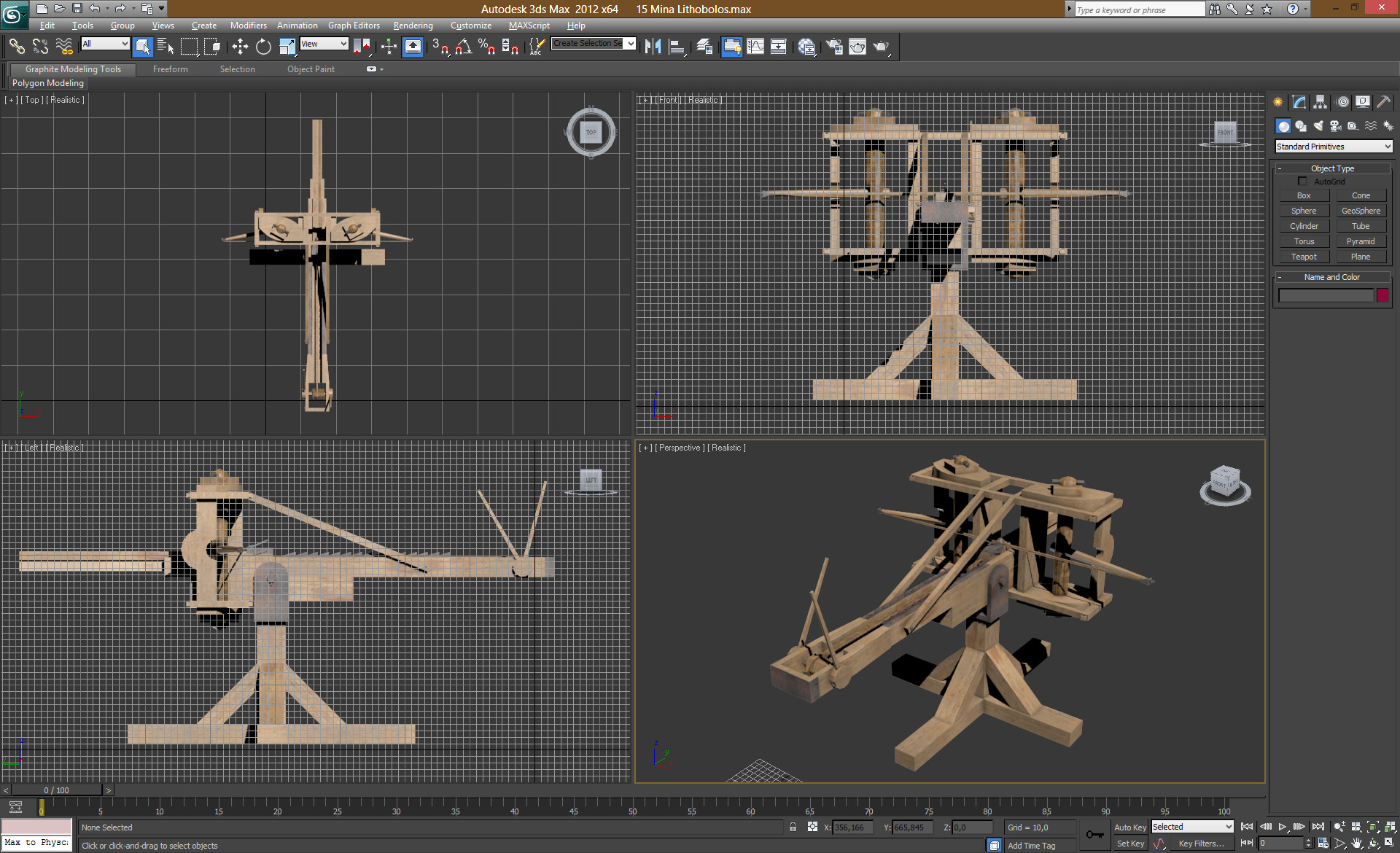Click the object color swatch
The height and width of the screenshot is (853, 1400).
1382,295
